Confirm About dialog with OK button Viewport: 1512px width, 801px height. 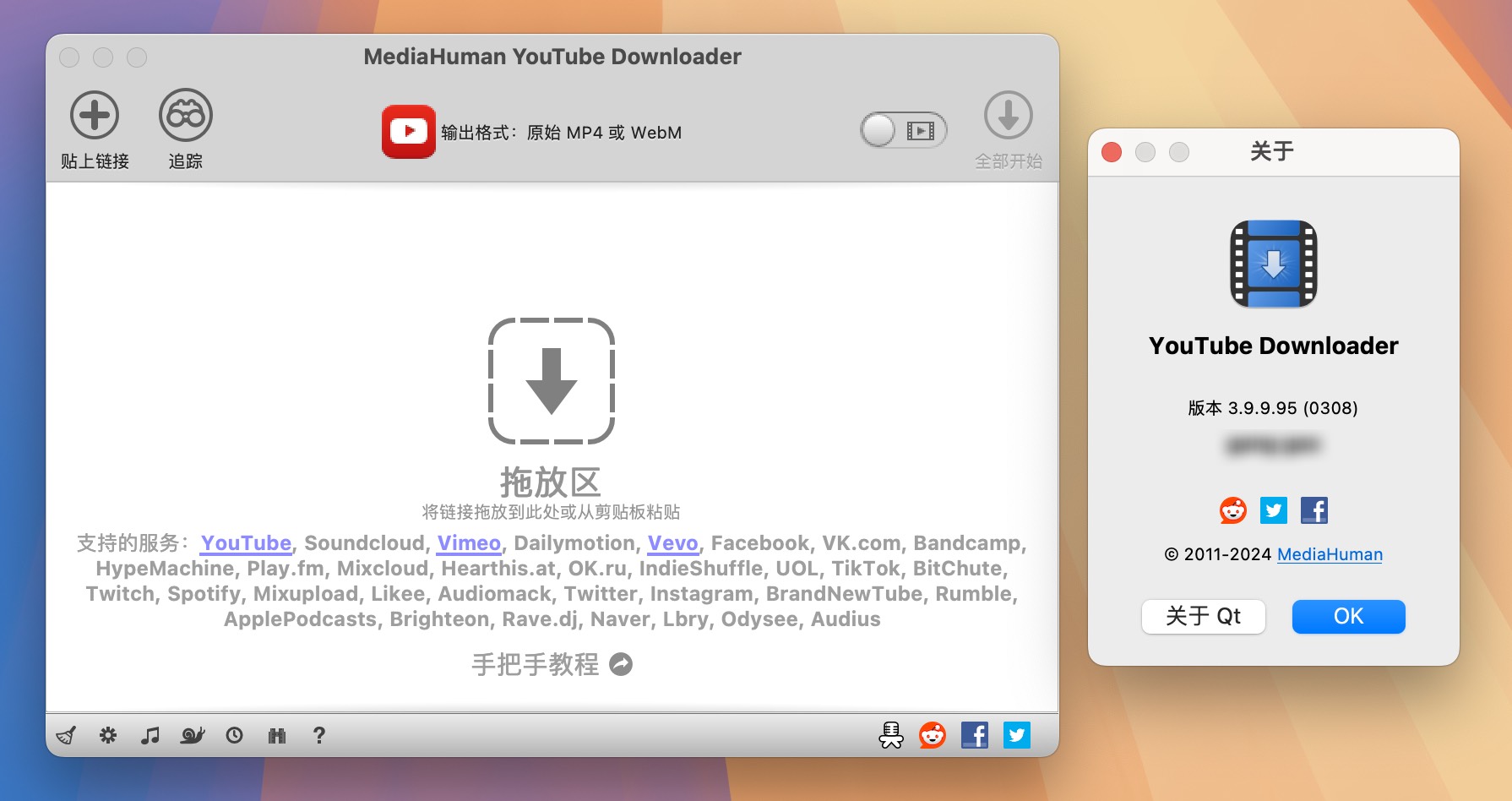(x=1349, y=616)
